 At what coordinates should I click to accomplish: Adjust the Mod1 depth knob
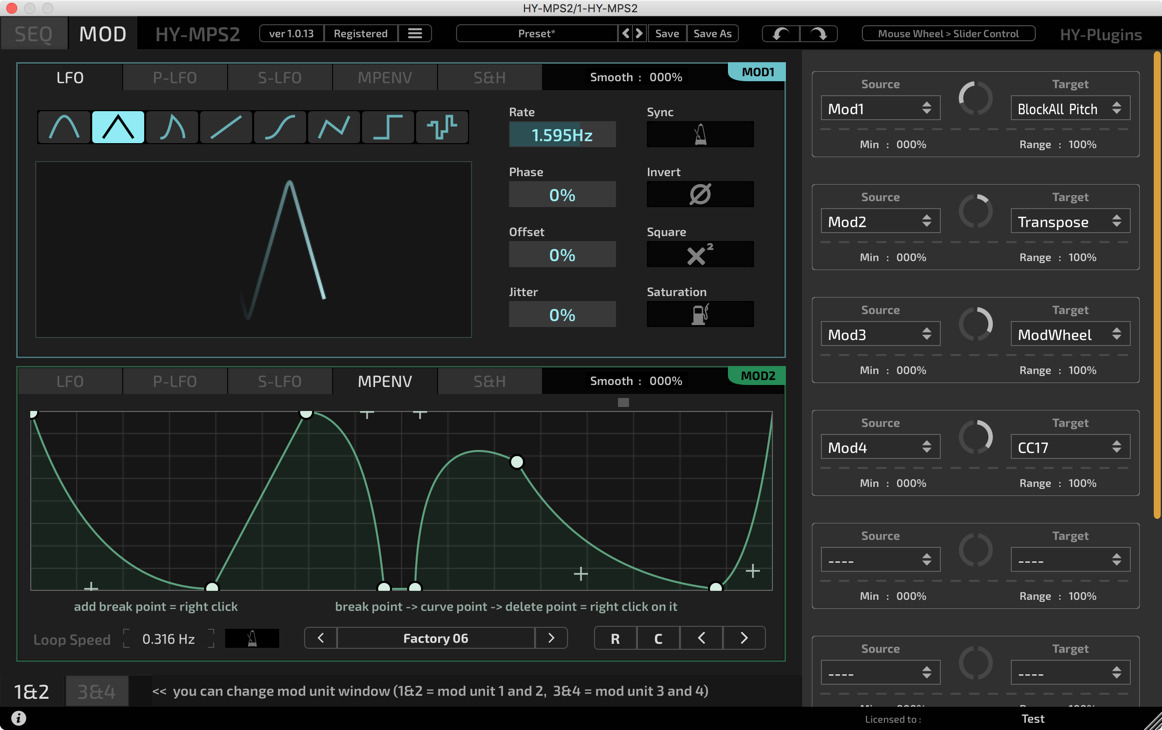[975, 100]
